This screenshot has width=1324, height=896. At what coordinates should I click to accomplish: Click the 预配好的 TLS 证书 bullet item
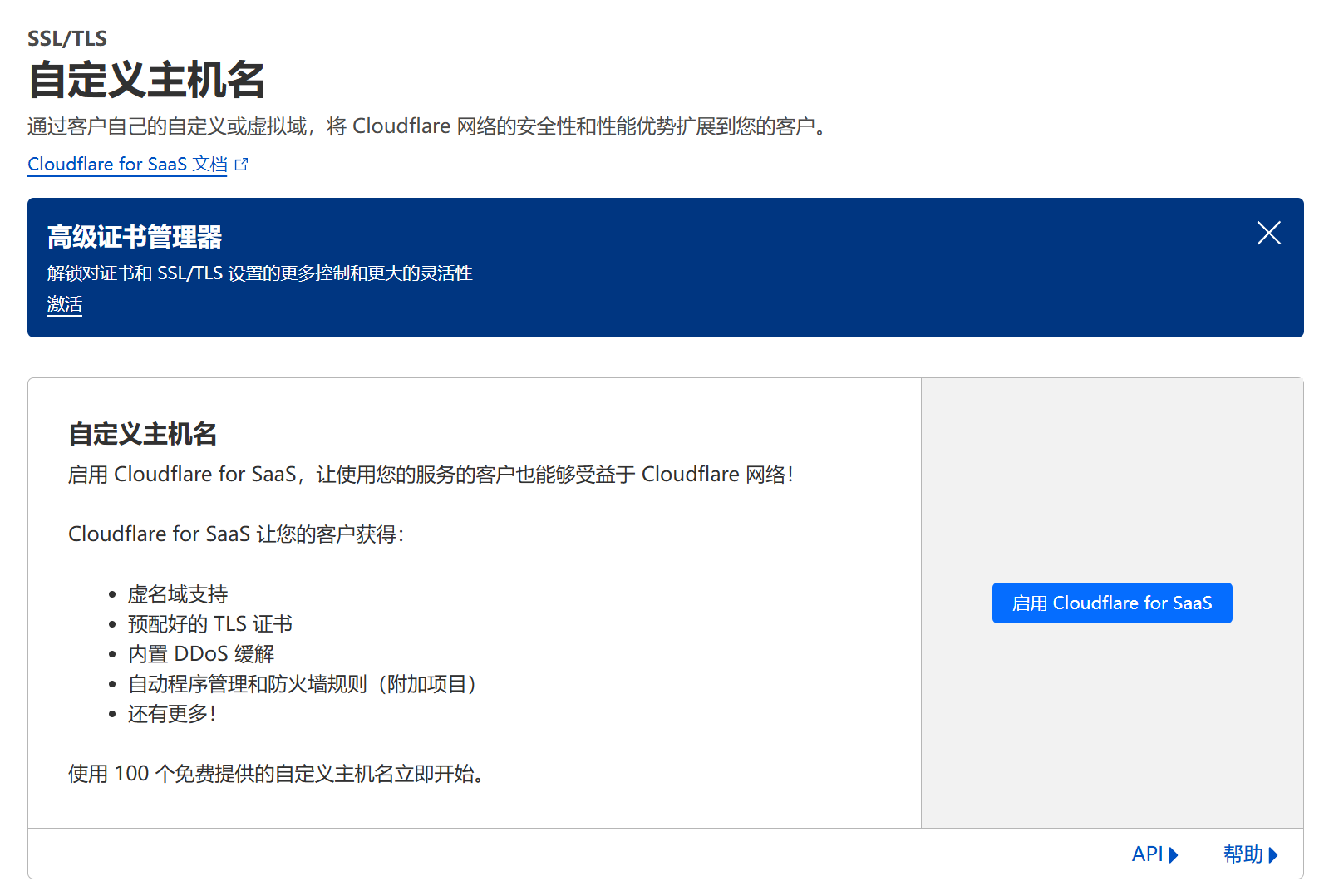210,624
